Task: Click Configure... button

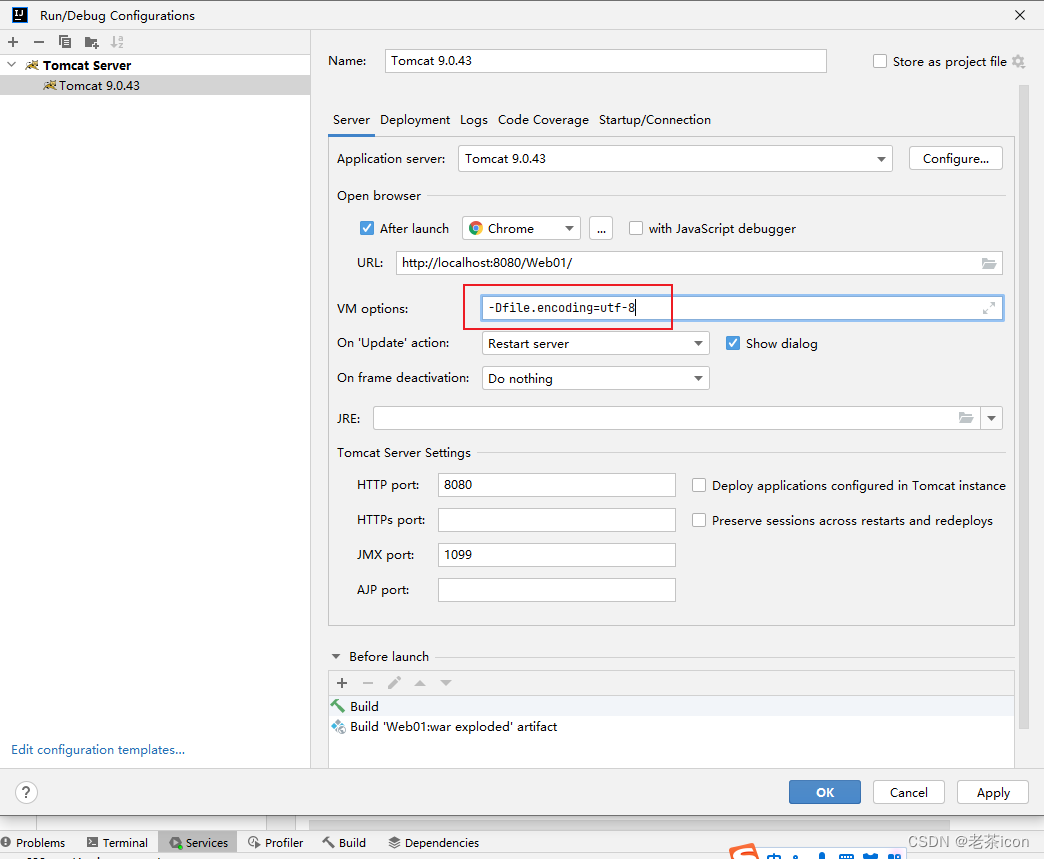Action: [955, 158]
